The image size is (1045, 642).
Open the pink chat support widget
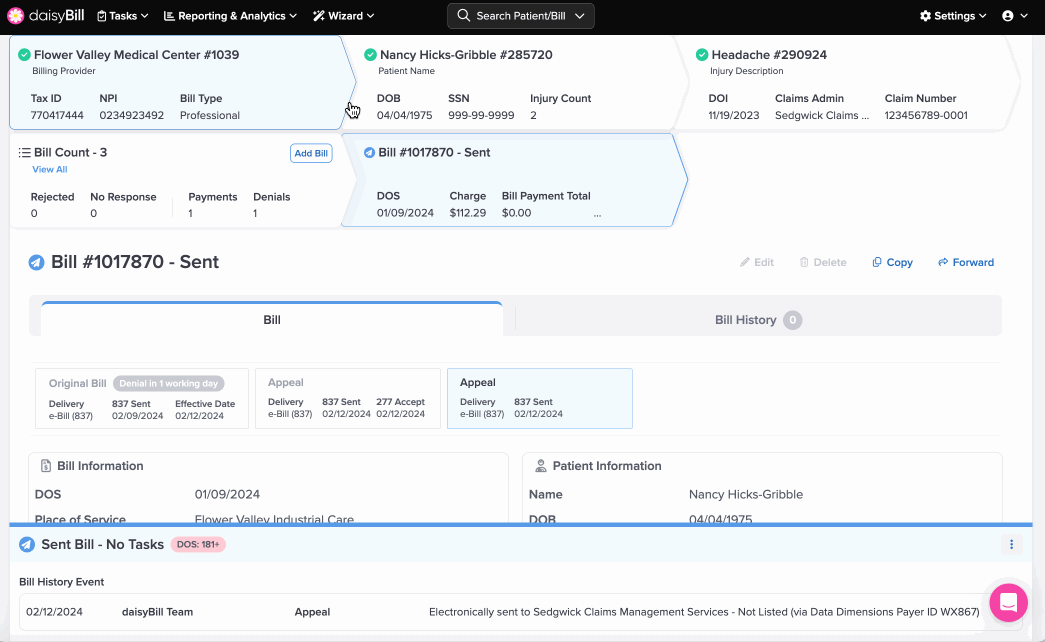click(x=1008, y=603)
